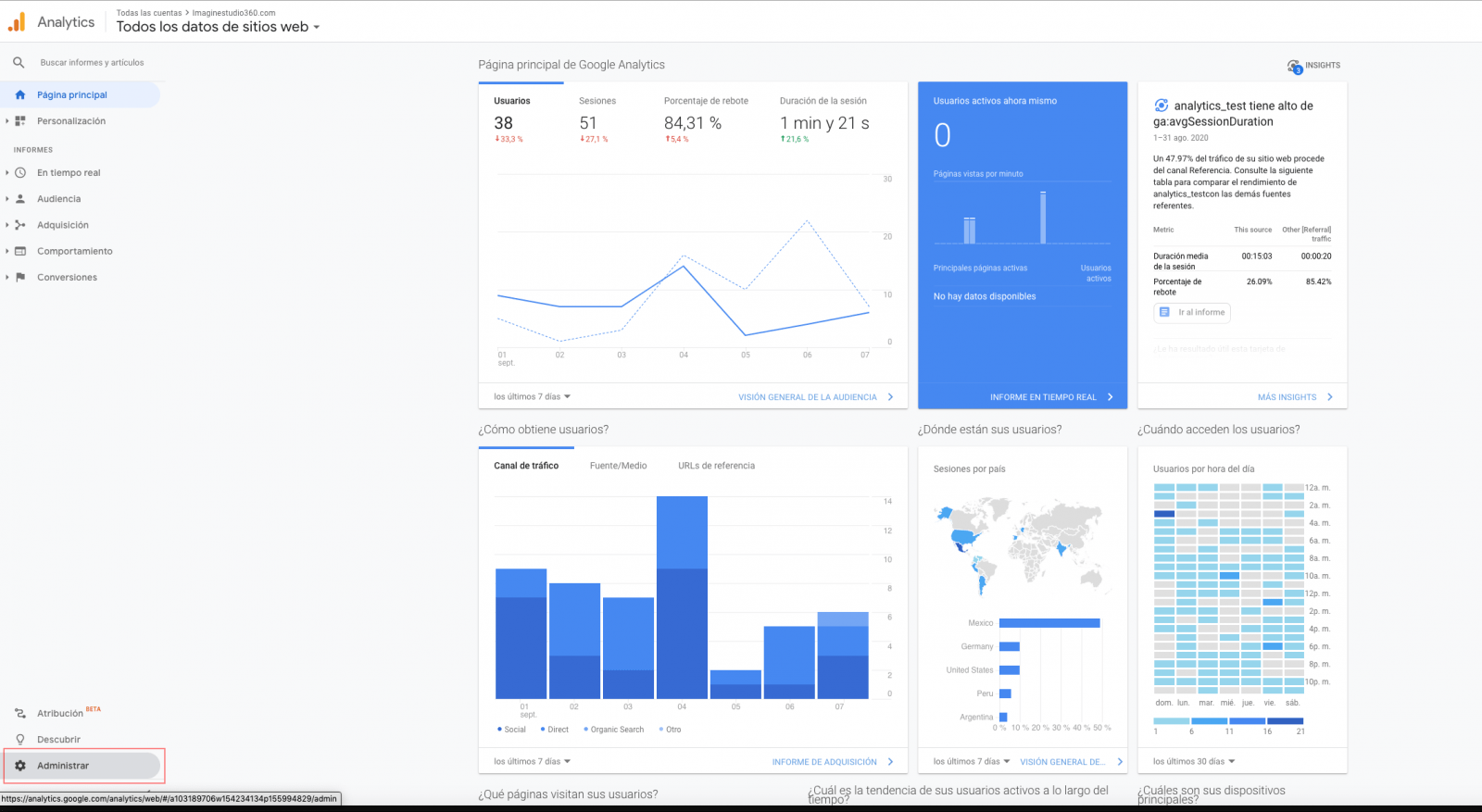Image resolution: width=1482 pixels, height=812 pixels.
Task: Click the report icon in Ir al informe
Action: coord(1164,312)
